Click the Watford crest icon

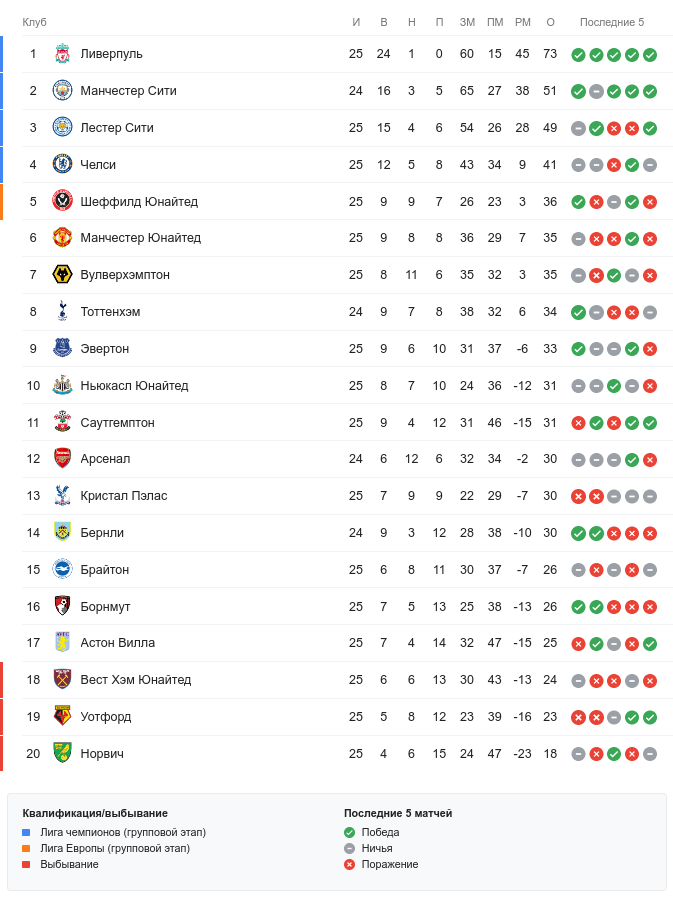click(62, 717)
